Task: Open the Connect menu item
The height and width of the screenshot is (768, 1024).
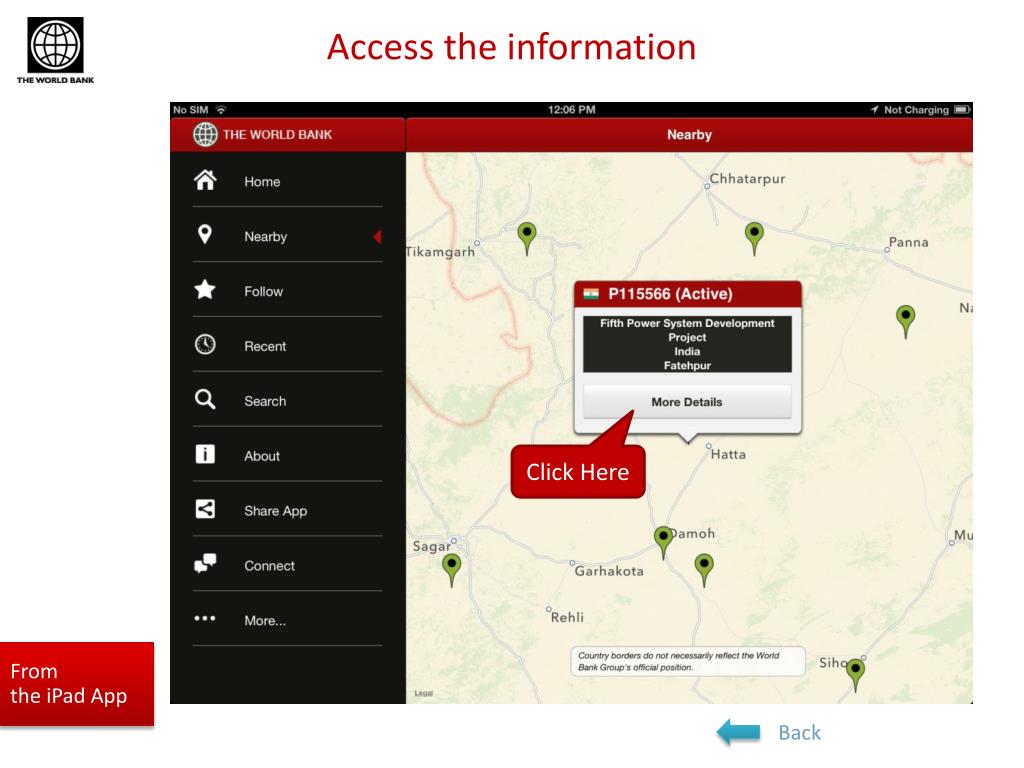Action: tap(287, 565)
